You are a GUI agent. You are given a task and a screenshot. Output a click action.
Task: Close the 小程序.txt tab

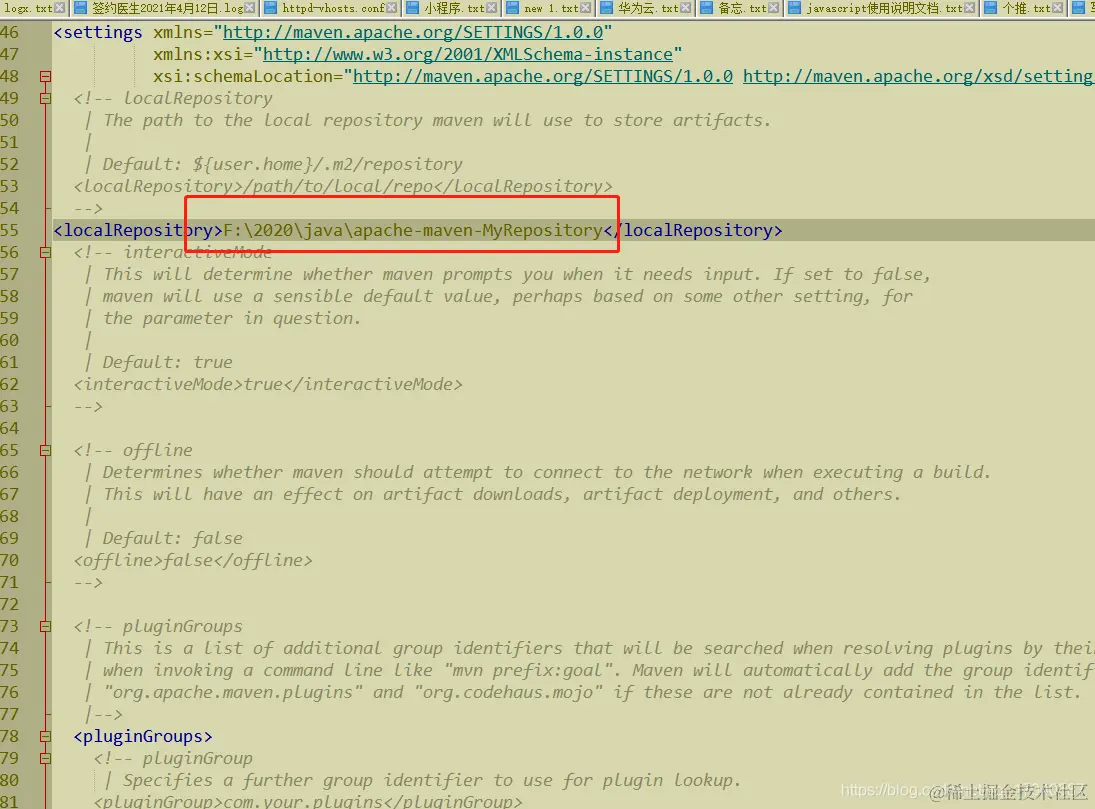tap(492, 8)
